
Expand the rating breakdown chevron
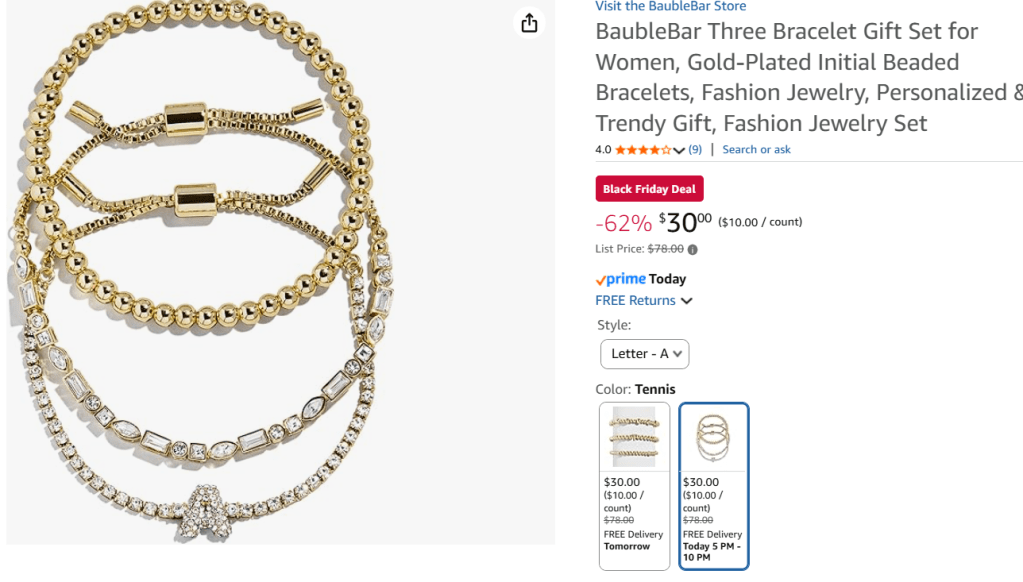tap(679, 151)
